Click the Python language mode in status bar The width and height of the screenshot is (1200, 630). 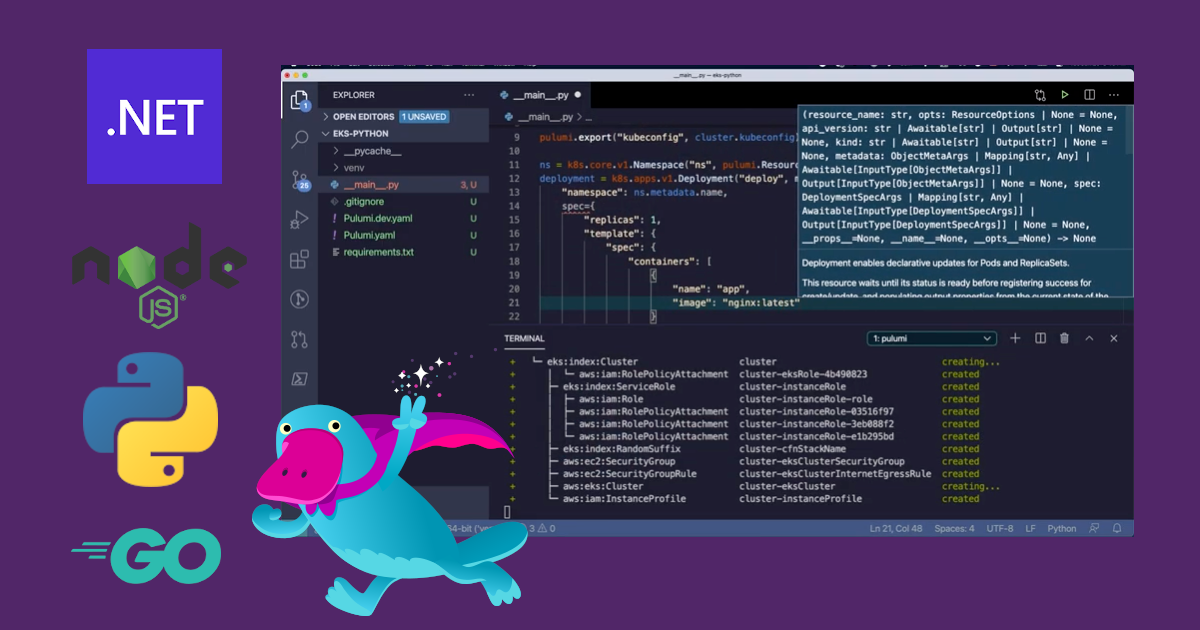(x=1061, y=528)
